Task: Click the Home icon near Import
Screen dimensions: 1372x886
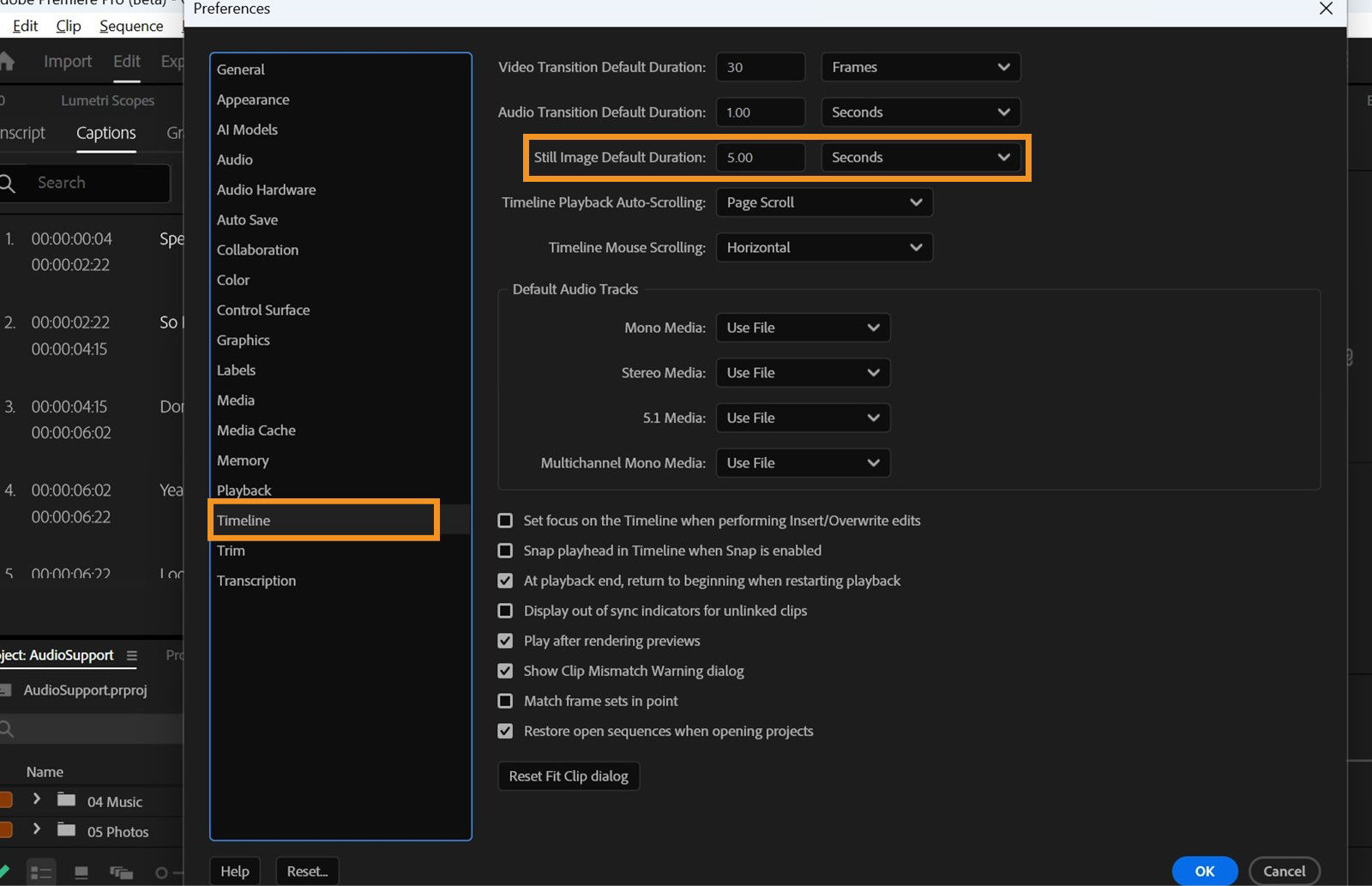Action: 9,61
